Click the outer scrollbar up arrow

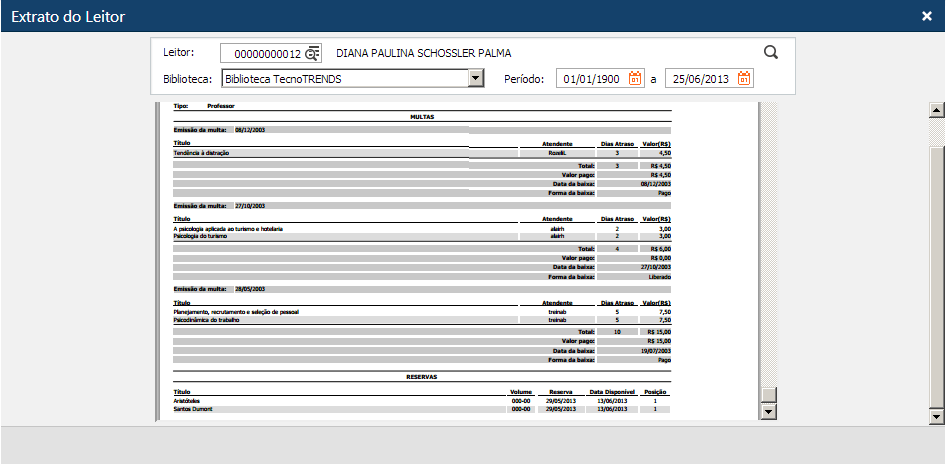point(937,110)
